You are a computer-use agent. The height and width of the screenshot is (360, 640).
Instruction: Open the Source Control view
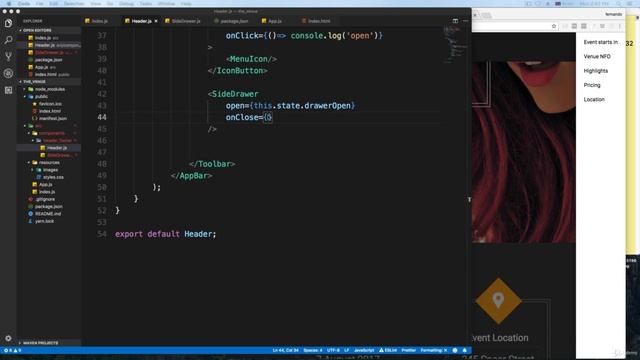coord(8,57)
